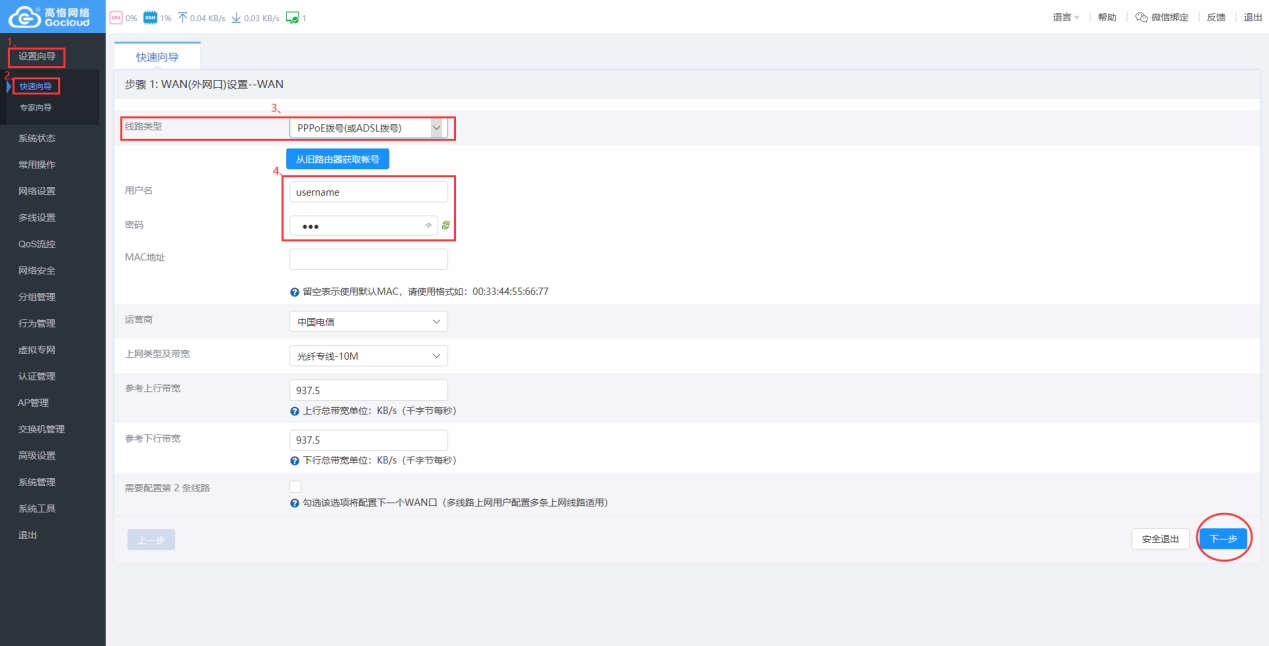1269x646 pixels.
Task: Click the Gocloud logo icon
Action: pyautogui.click(x=23, y=17)
